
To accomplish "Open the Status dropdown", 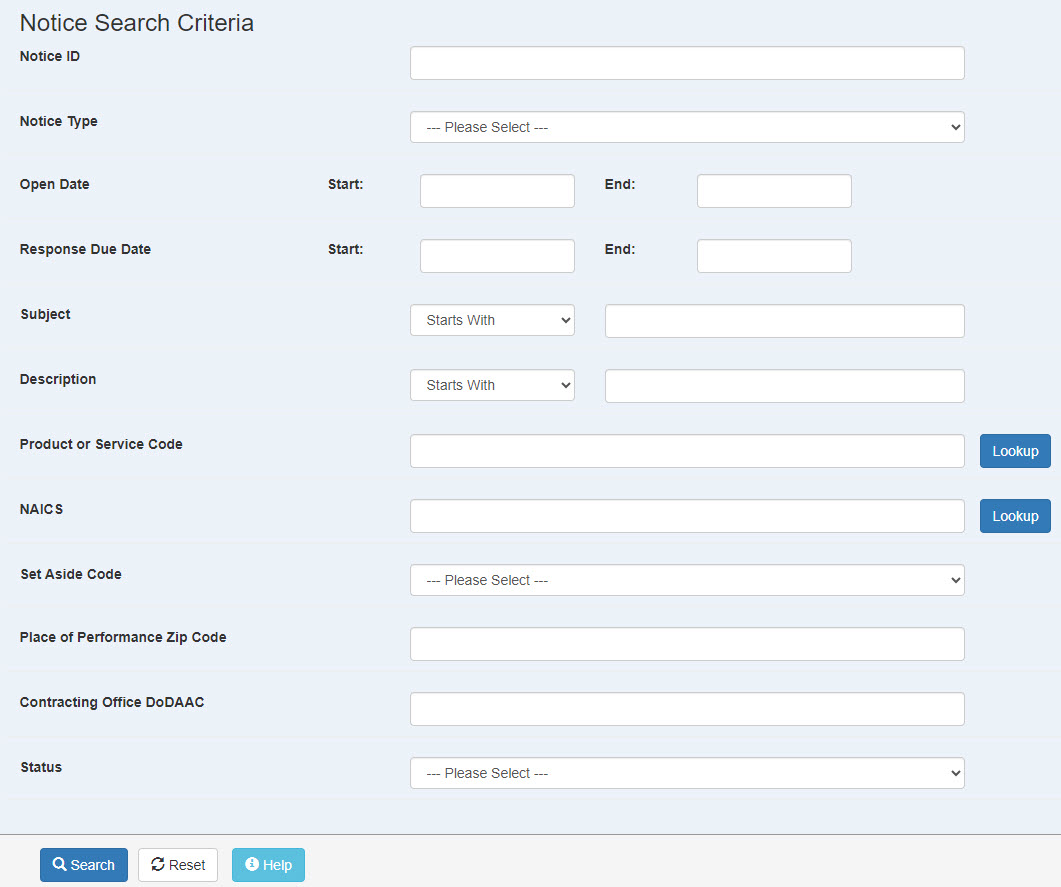I will tap(687, 773).
